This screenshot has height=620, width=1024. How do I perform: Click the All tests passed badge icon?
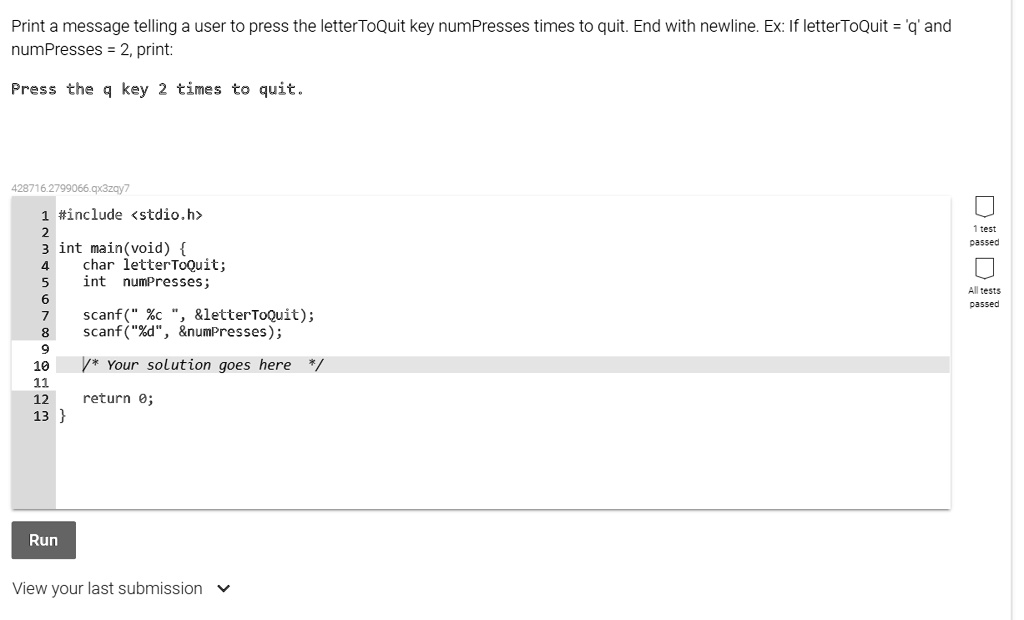tap(984, 268)
